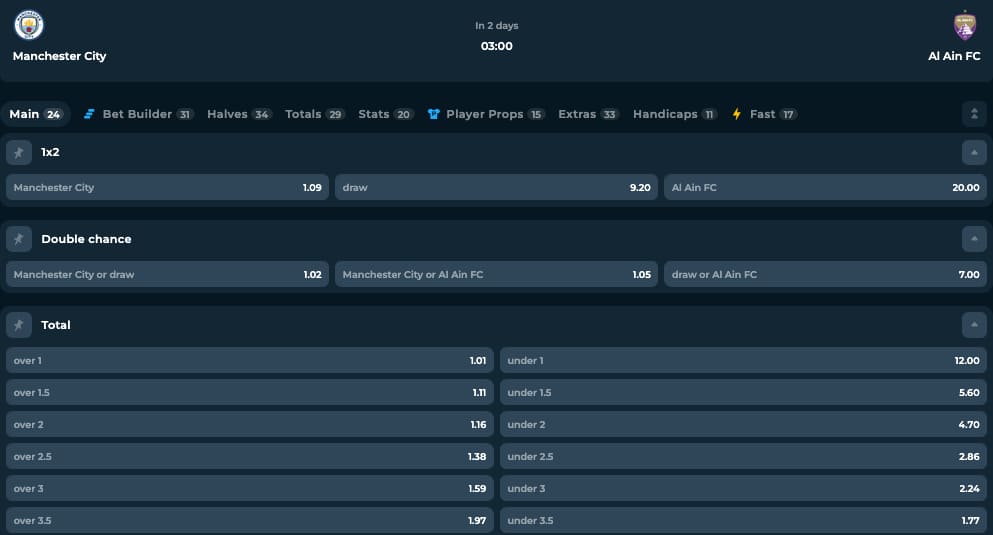
Task: Click the 03:00 kickoff time
Action: 496,46
